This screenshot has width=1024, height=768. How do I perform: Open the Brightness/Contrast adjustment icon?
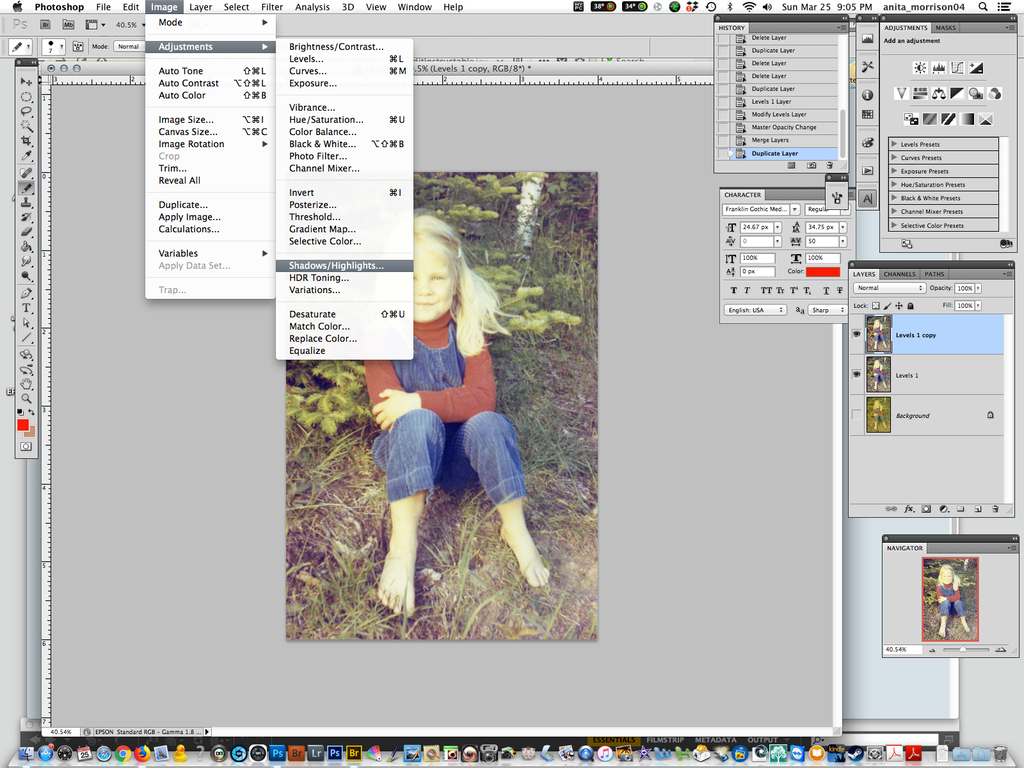pyautogui.click(x=920, y=67)
